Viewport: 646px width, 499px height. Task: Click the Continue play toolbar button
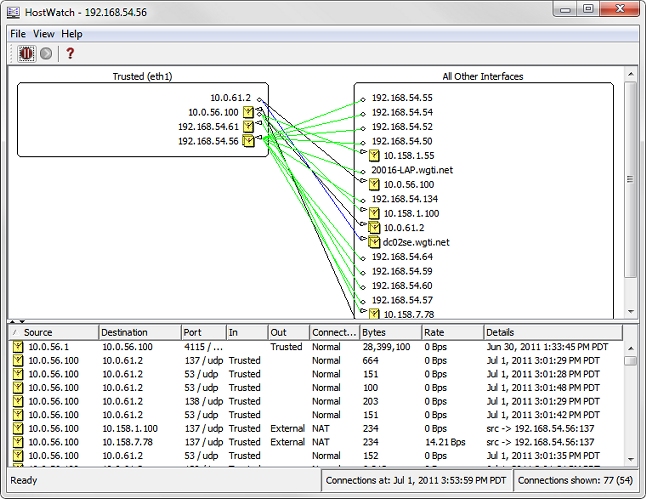[46, 53]
